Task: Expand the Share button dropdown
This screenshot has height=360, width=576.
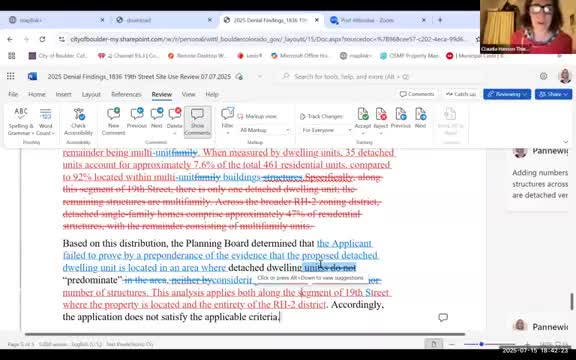Action: (566, 94)
